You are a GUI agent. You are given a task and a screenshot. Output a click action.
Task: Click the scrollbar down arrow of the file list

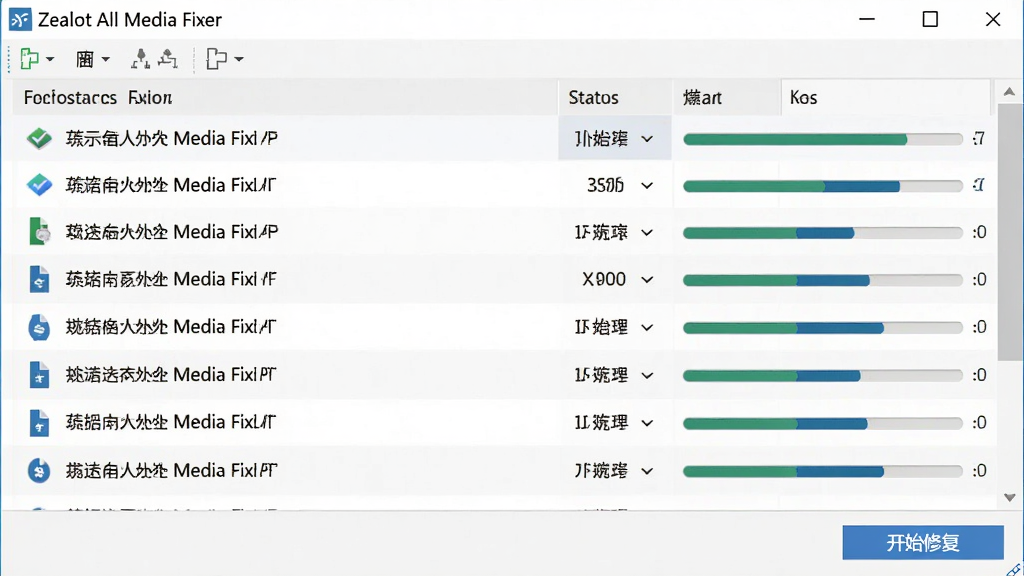[x=1010, y=498]
